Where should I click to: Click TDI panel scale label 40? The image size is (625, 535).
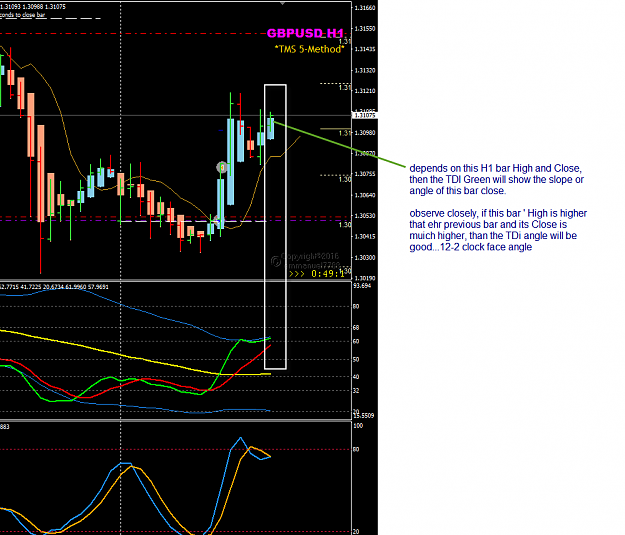(x=356, y=376)
